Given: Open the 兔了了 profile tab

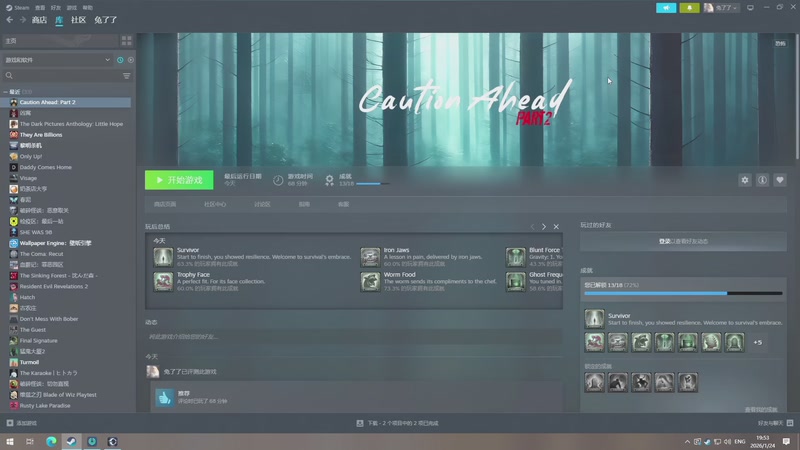Looking at the screenshot, I should point(106,20).
